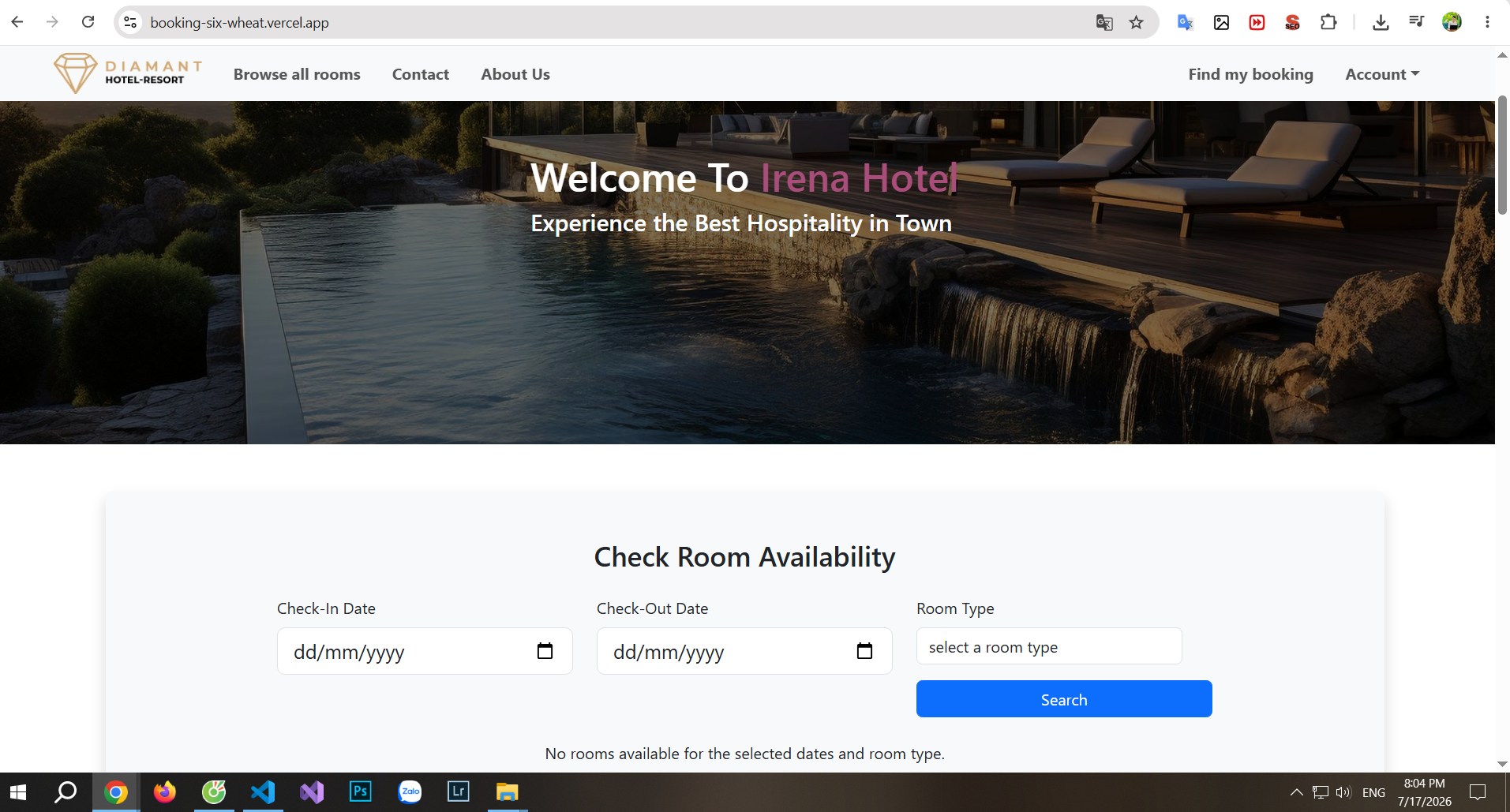
Task: Click the 'Room Type' label
Action: pyautogui.click(x=955, y=608)
